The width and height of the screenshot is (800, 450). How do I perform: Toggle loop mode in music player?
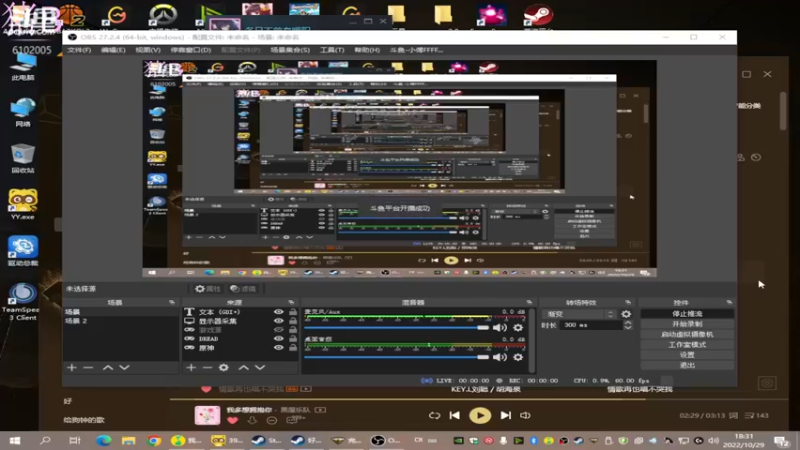(x=434, y=415)
